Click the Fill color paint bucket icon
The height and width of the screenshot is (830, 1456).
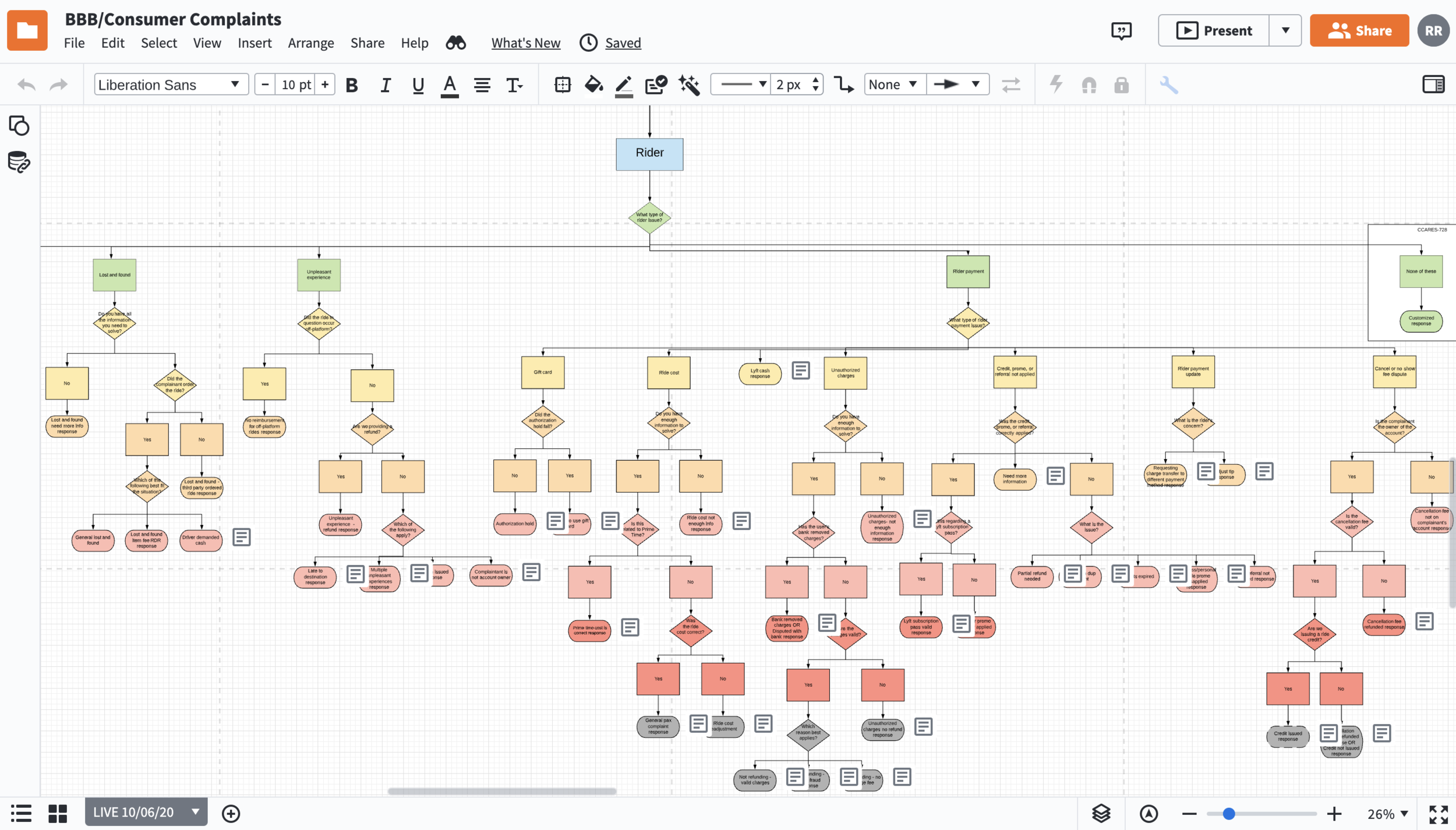[593, 85]
